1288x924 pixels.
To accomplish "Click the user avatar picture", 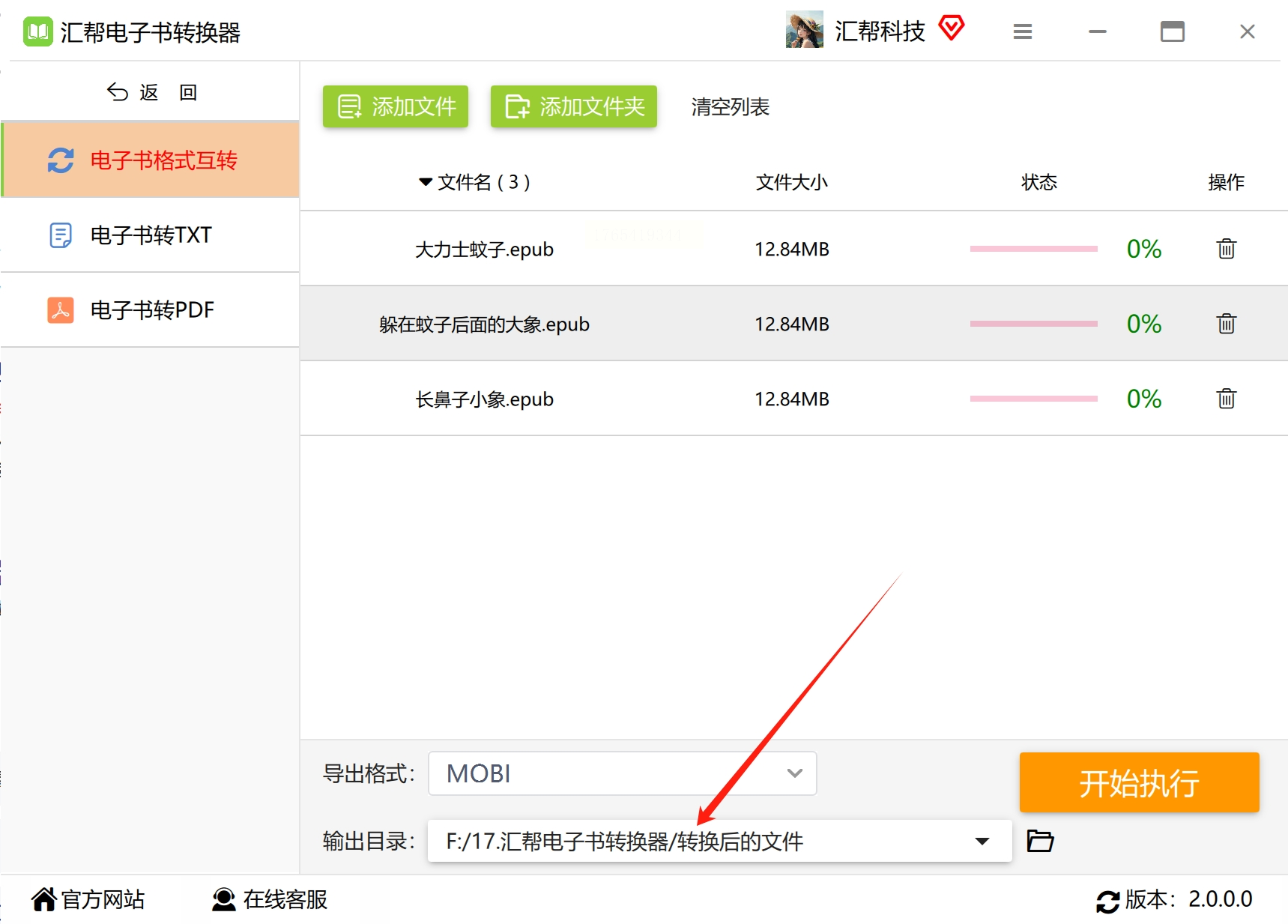I will point(805,30).
